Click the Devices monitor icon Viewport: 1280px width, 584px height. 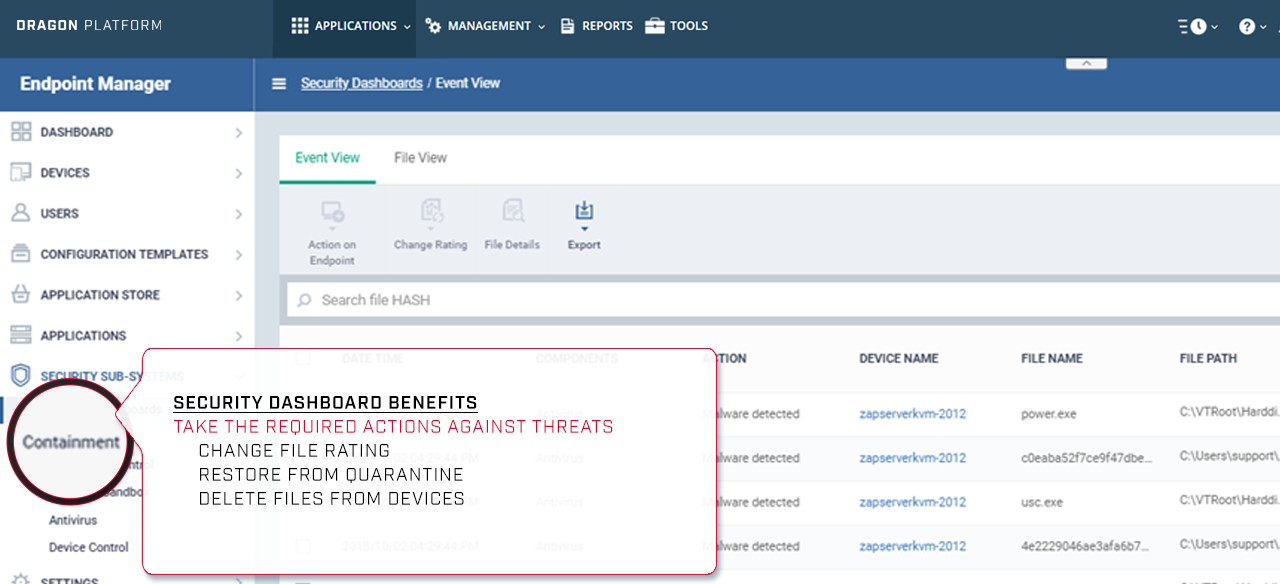20,173
